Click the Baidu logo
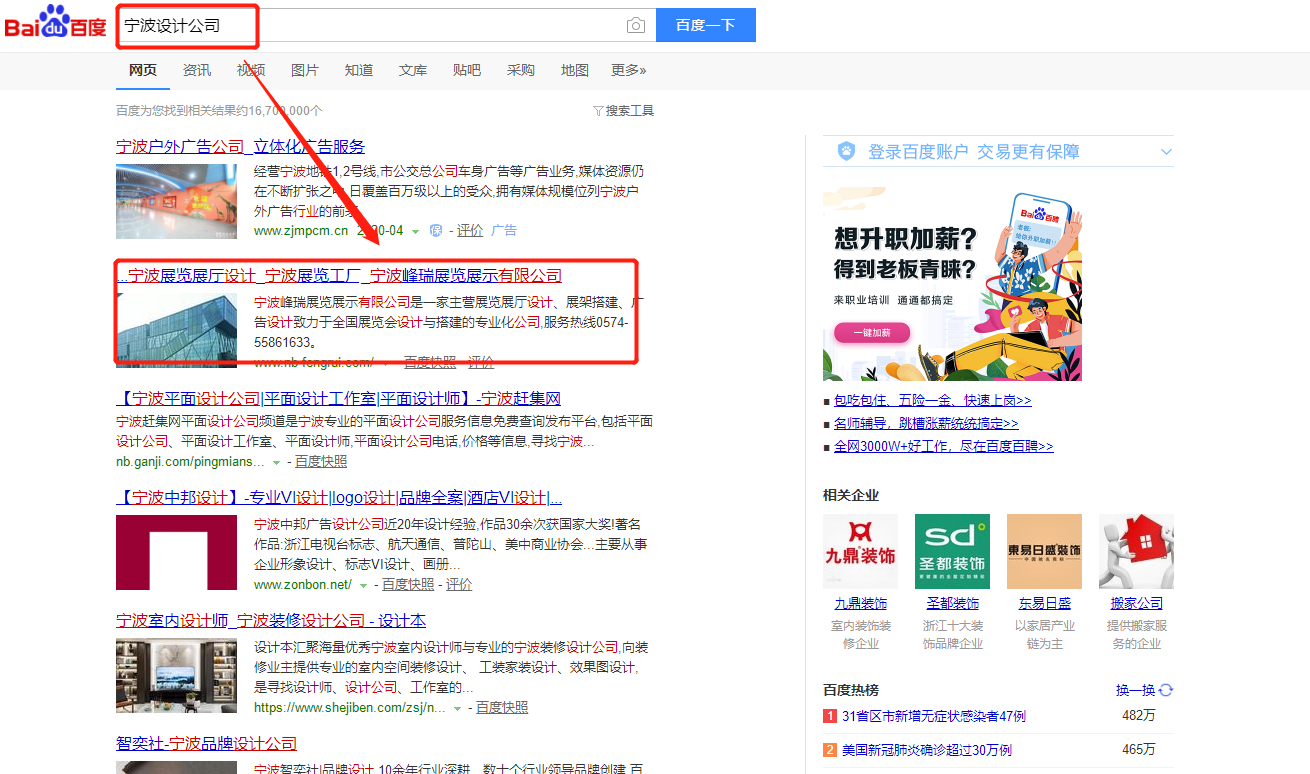 click(55, 24)
